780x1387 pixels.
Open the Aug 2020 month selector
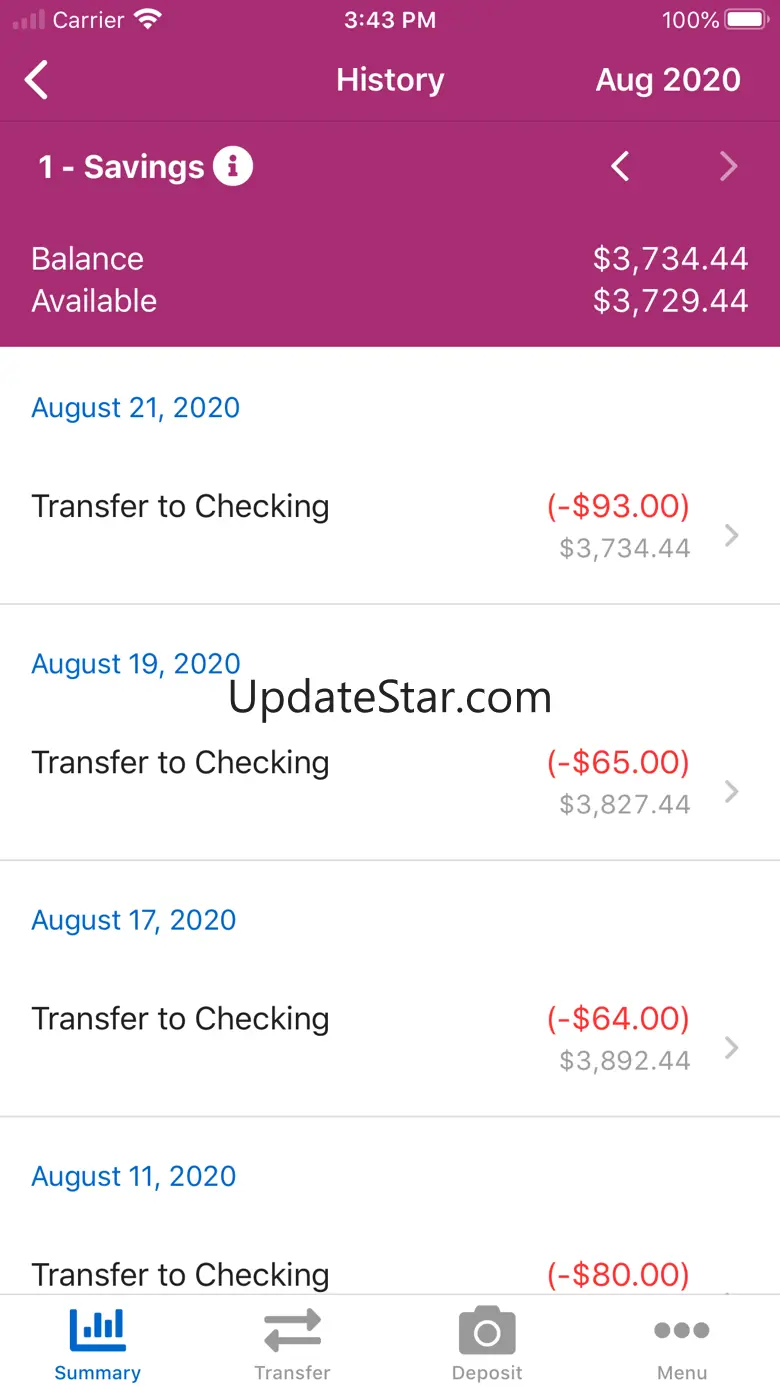coord(668,80)
